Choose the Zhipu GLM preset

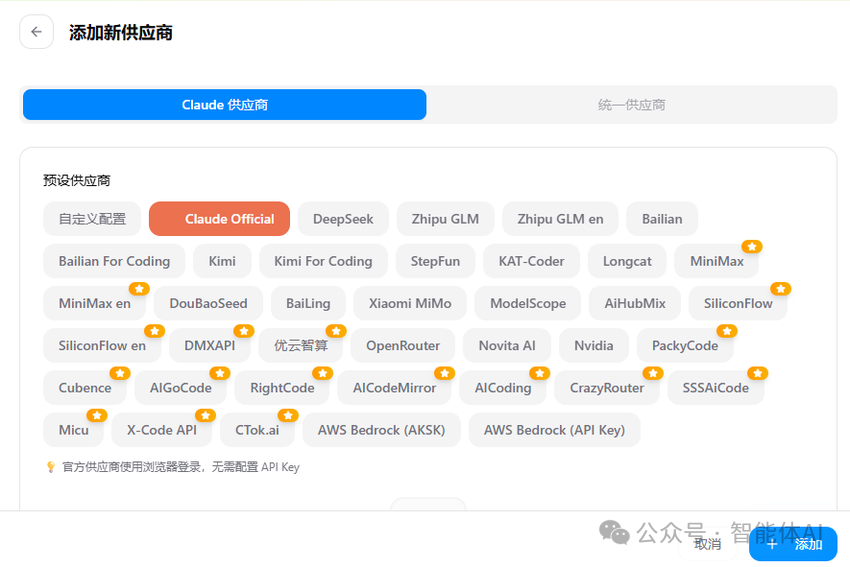click(445, 219)
